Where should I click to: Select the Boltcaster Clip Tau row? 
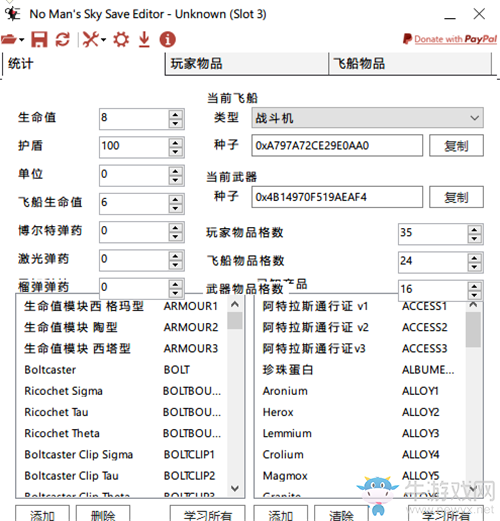coord(122,476)
